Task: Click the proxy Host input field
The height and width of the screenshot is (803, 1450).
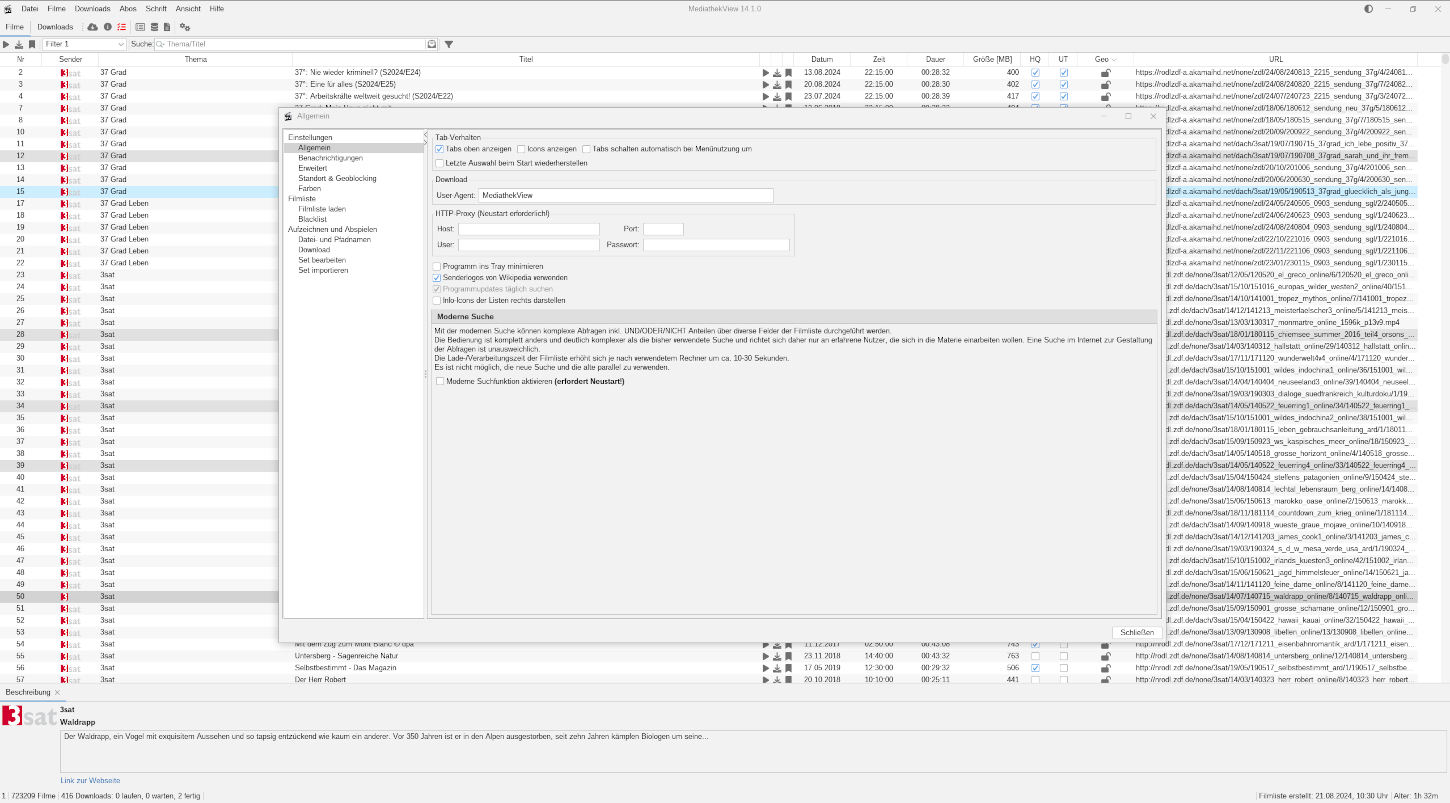Action: click(x=529, y=229)
